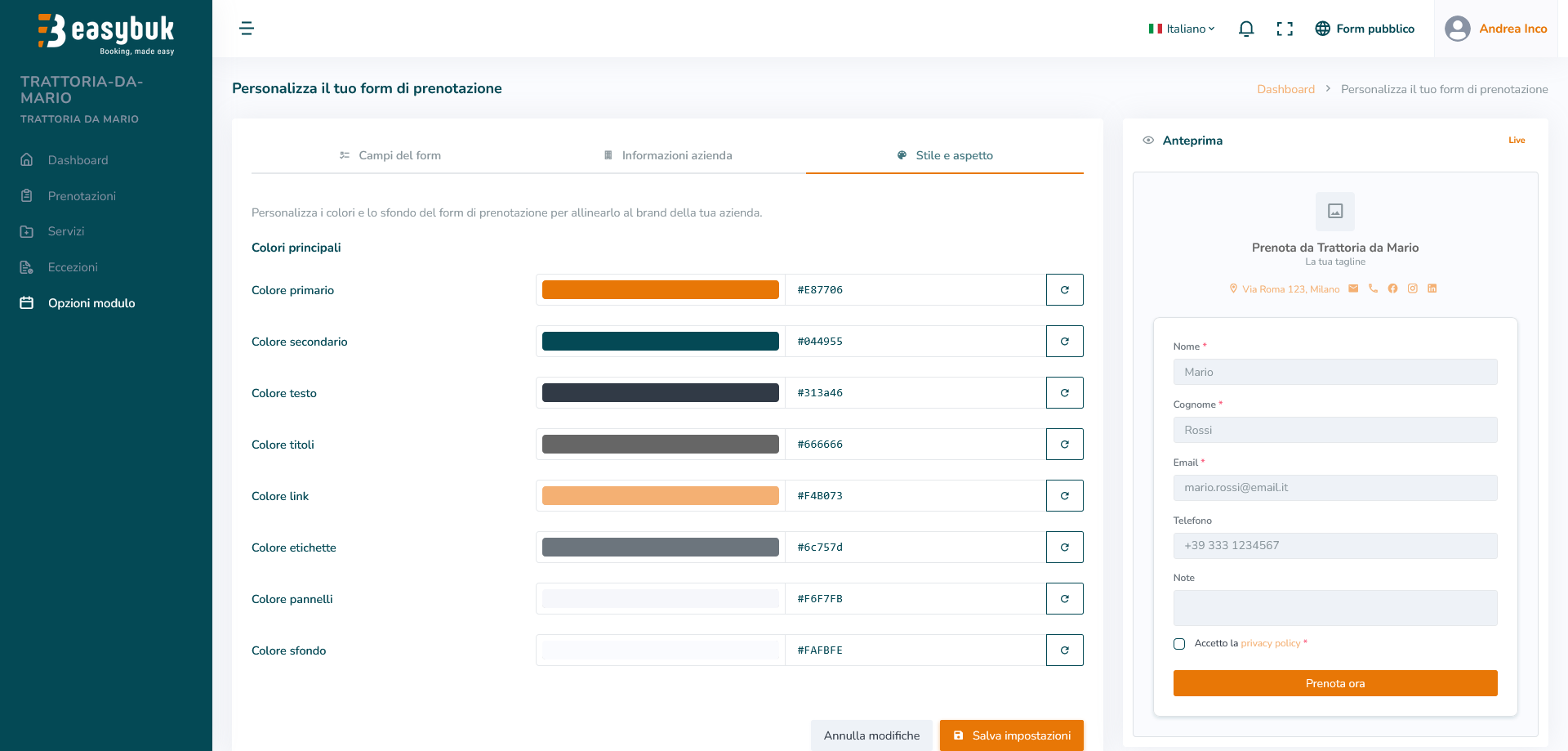Select the Stile e aspetto tab

pos(945,155)
